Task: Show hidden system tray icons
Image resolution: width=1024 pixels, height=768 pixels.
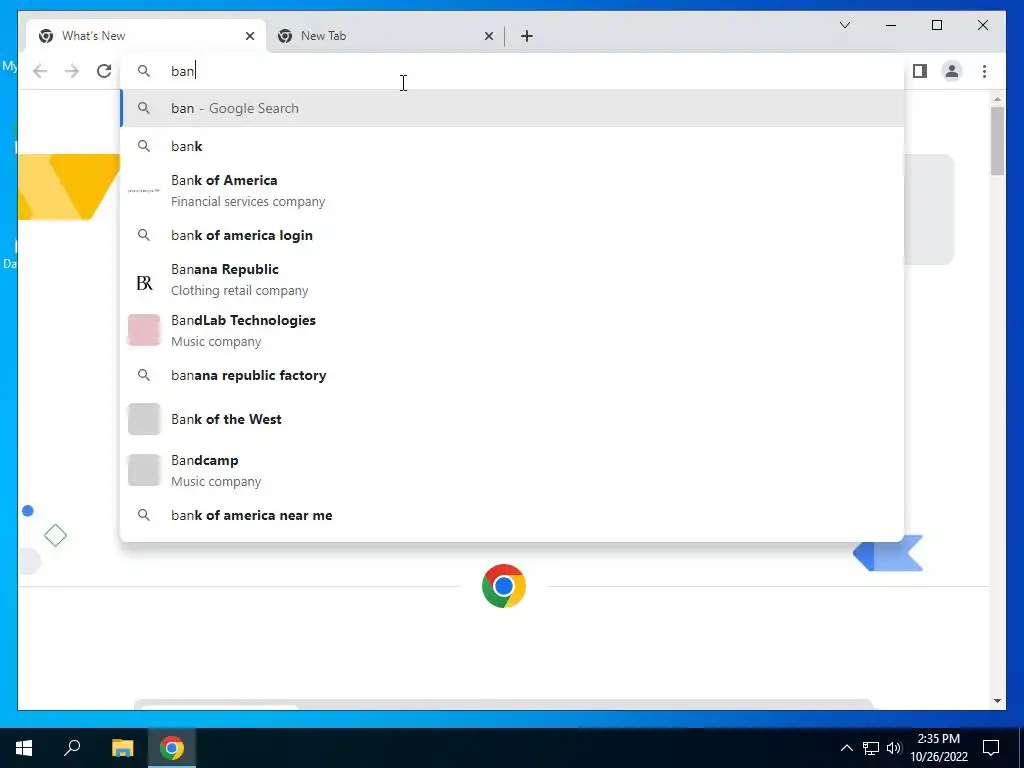Action: coord(846,748)
